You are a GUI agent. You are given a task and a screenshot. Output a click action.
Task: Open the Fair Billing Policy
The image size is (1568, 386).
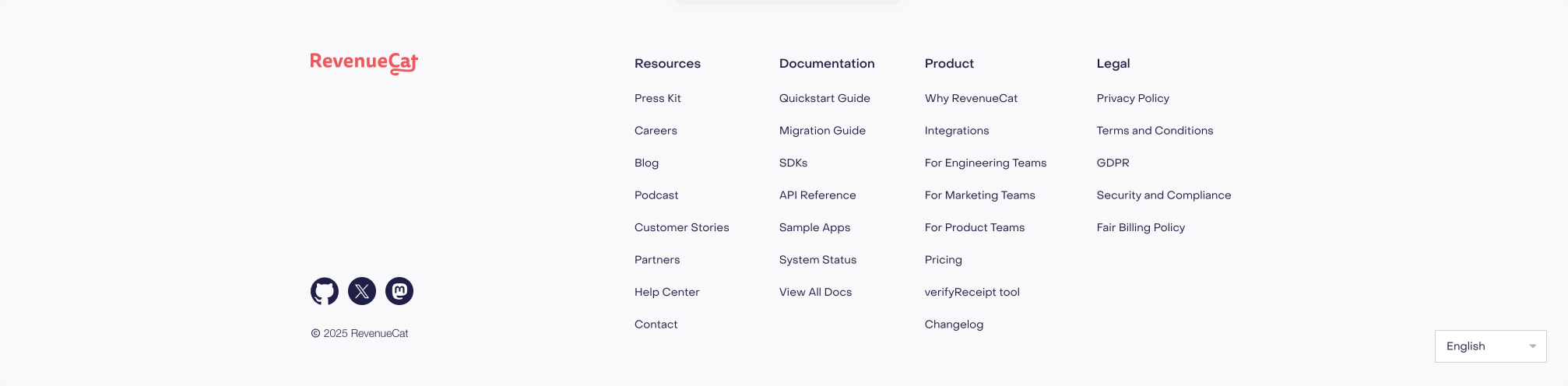click(1141, 227)
